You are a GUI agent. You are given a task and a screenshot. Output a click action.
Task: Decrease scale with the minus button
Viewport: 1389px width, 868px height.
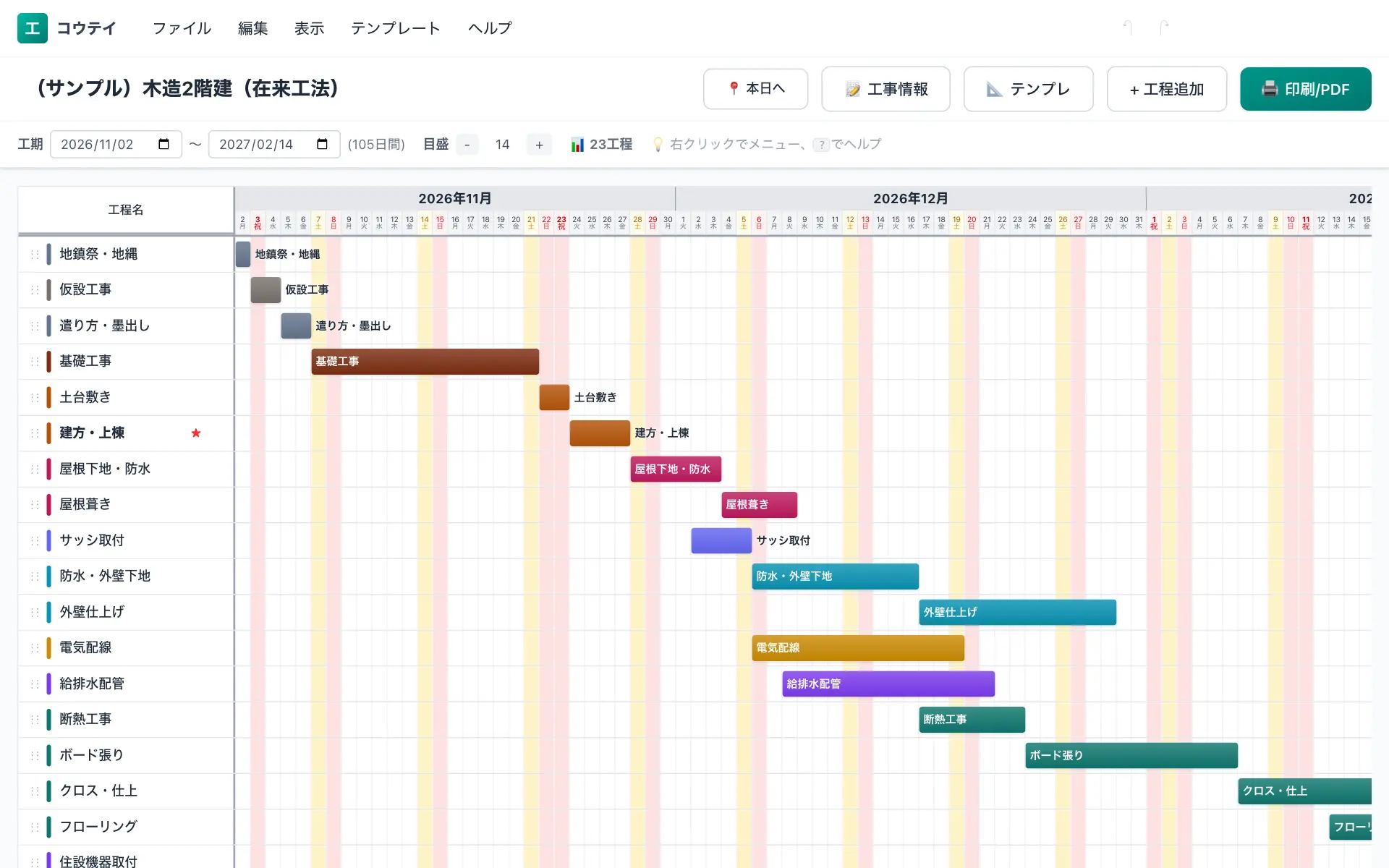coord(467,145)
